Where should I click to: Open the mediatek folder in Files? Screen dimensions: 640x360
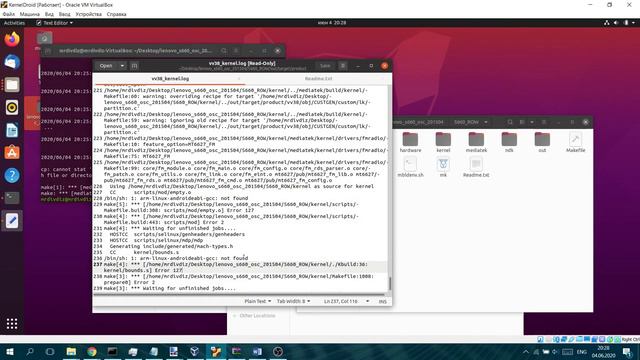476,142
